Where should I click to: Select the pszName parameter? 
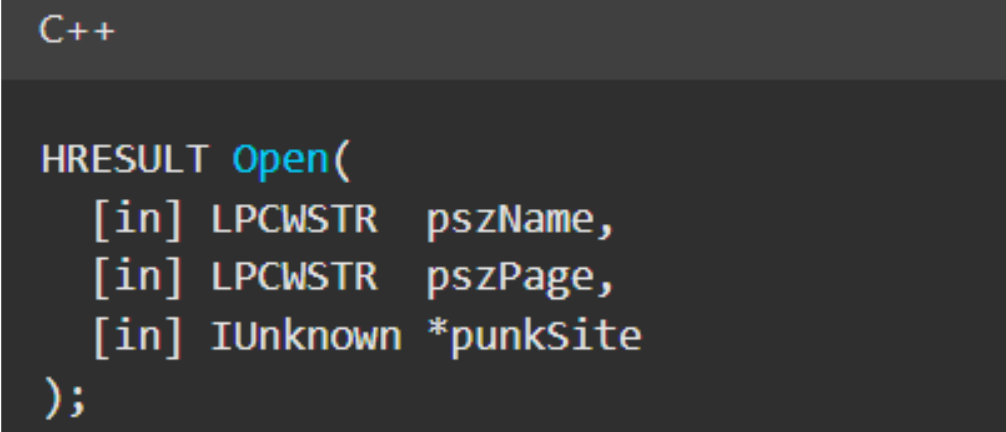[510, 220]
